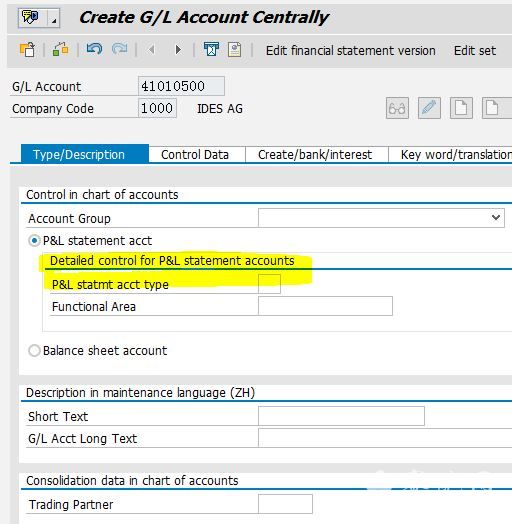Click the other G/L account icon in toolbar
This screenshot has width=512, height=524.
pos(27,50)
